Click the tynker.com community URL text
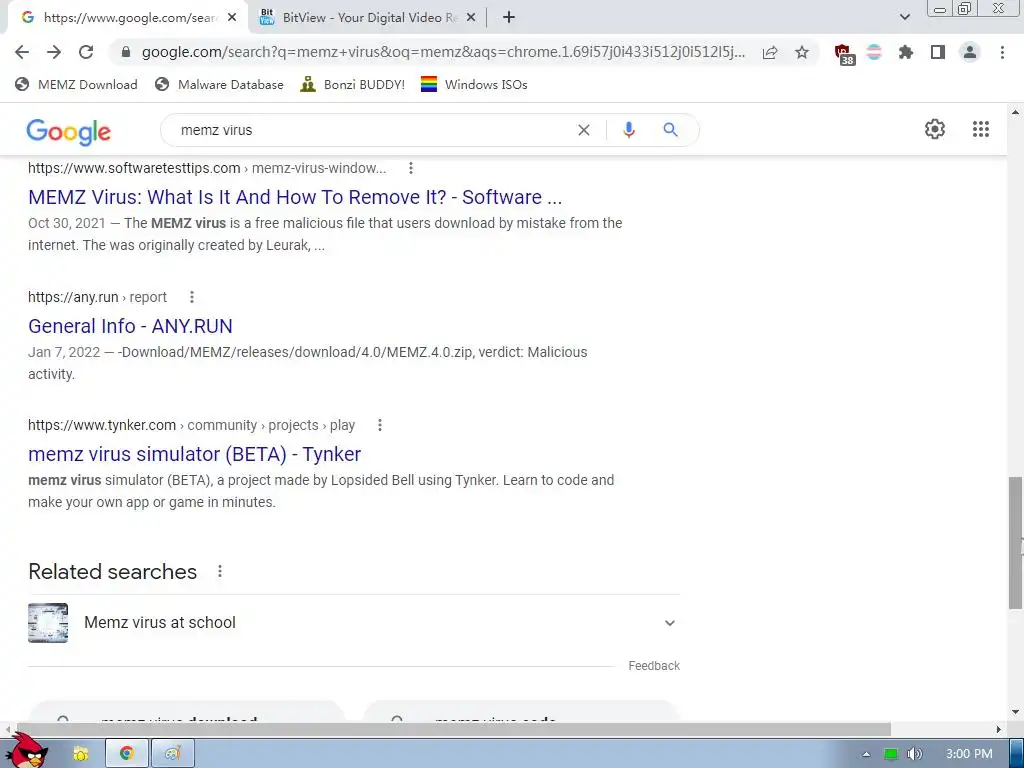The width and height of the screenshot is (1024, 768). [x=191, y=425]
